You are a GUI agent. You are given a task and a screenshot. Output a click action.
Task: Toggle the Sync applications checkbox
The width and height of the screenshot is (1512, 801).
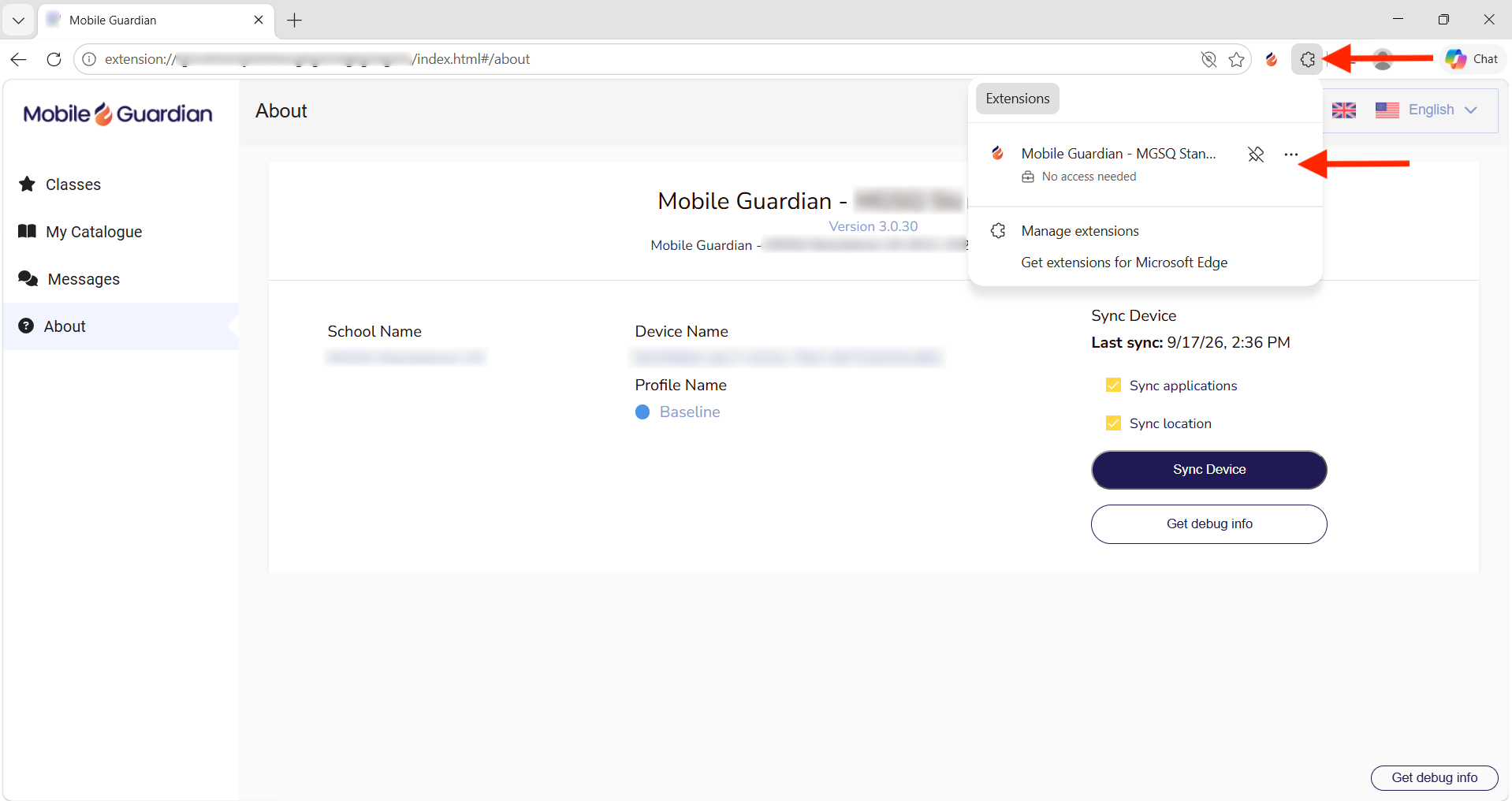(x=1113, y=385)
